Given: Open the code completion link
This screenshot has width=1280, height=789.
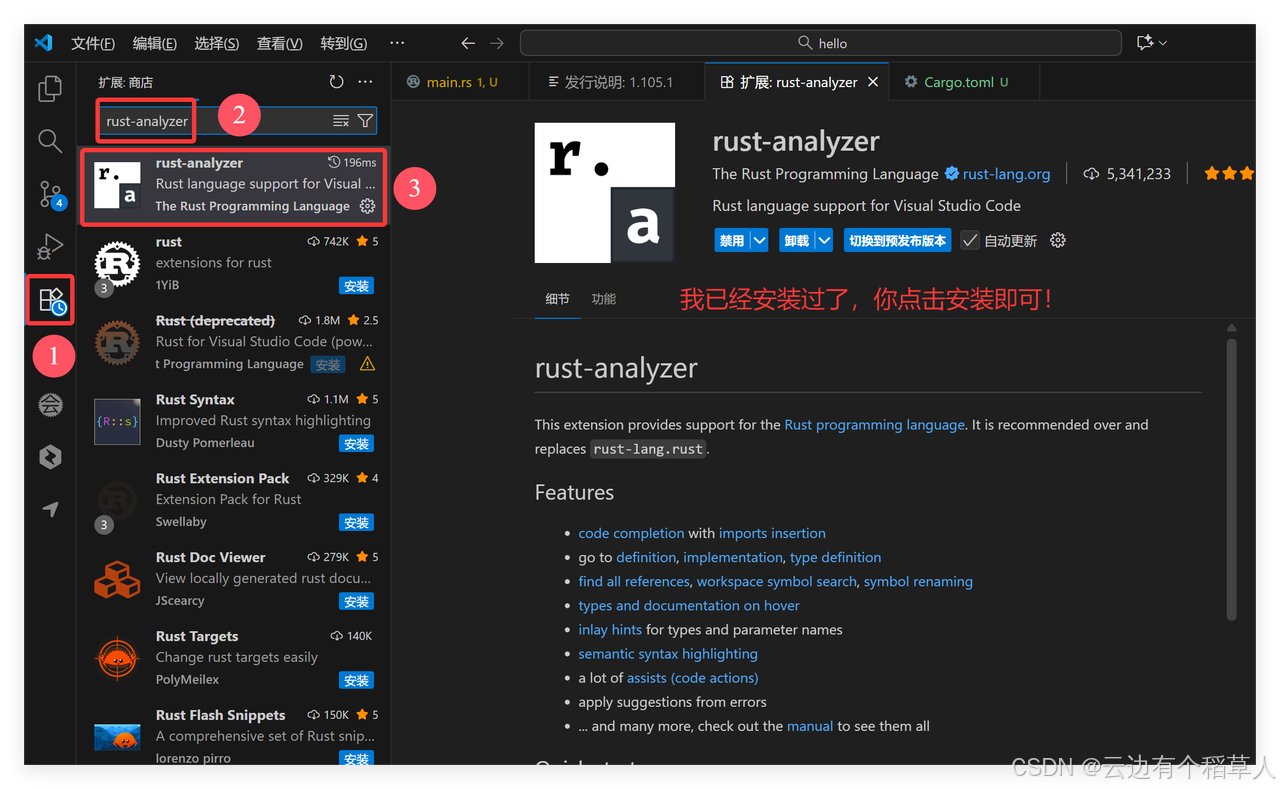Looking at the screenshot, I should click(631, 533).
